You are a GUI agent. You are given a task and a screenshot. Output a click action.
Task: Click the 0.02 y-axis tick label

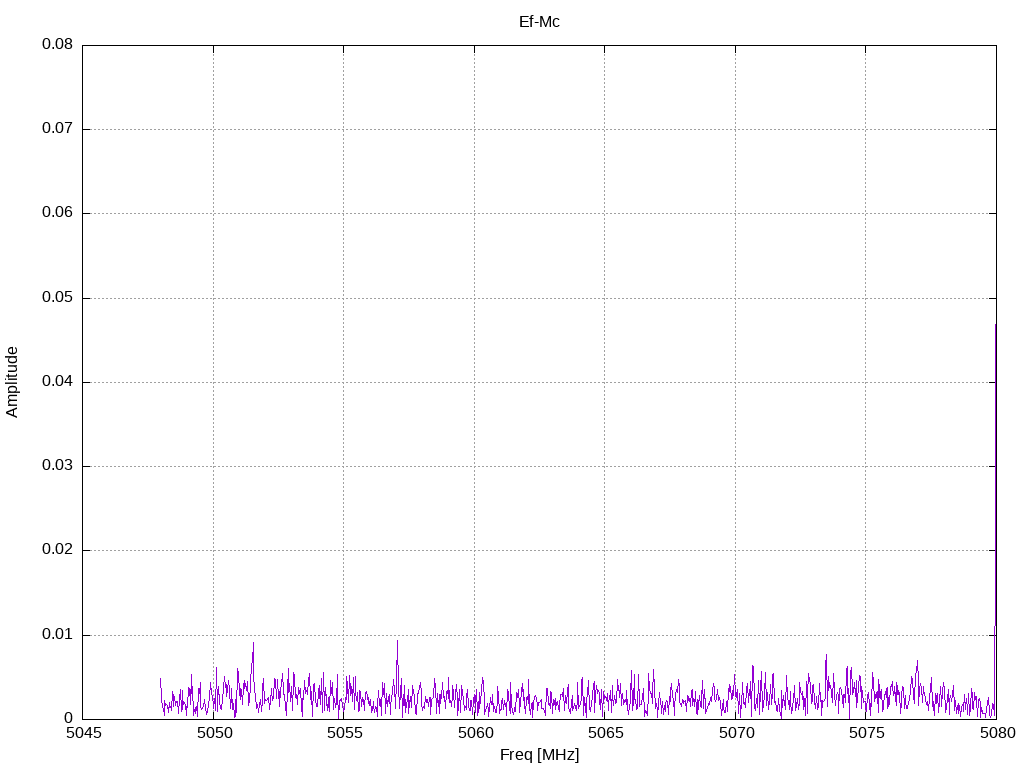pyautogui.click(x=57, y=550)
